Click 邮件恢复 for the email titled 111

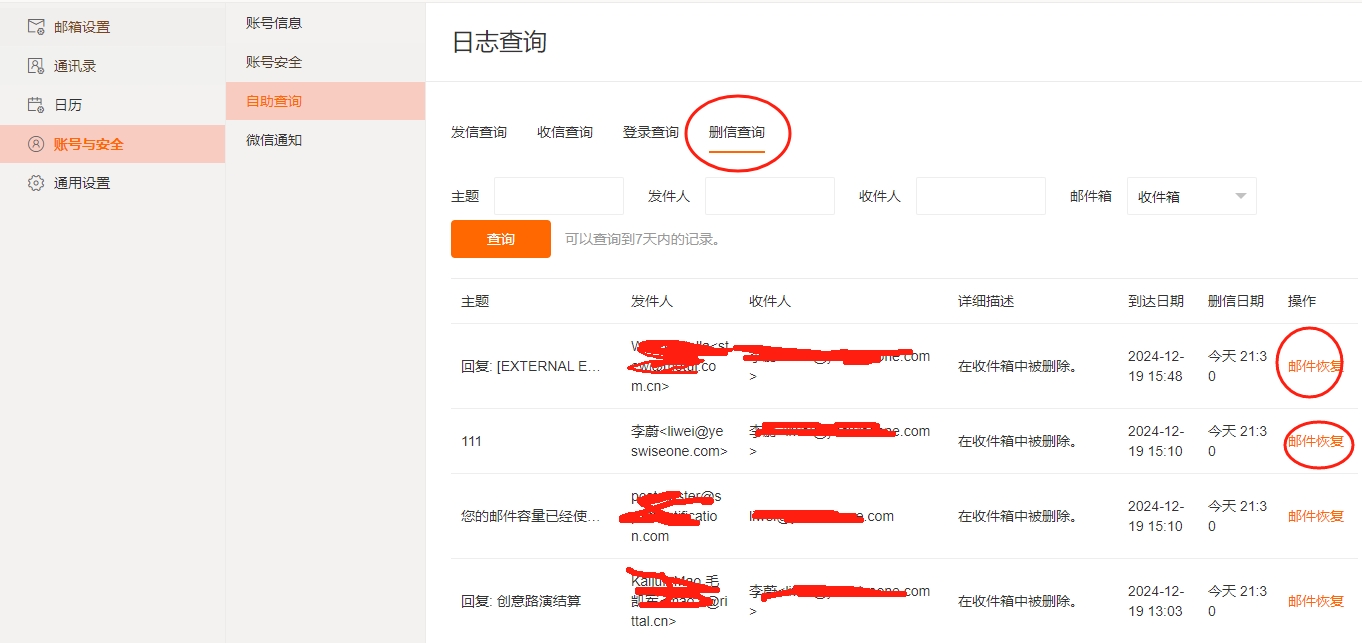point(1316,441)
